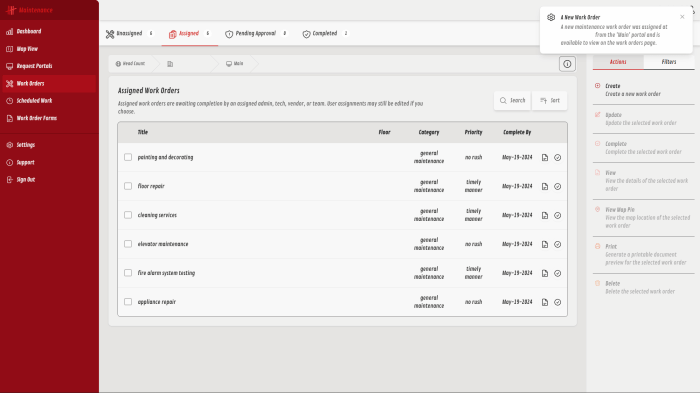Screen dimensions: 700x393
Task: View document icon for appliance repair
Action: pyautogui.click(x=545, y=302)
